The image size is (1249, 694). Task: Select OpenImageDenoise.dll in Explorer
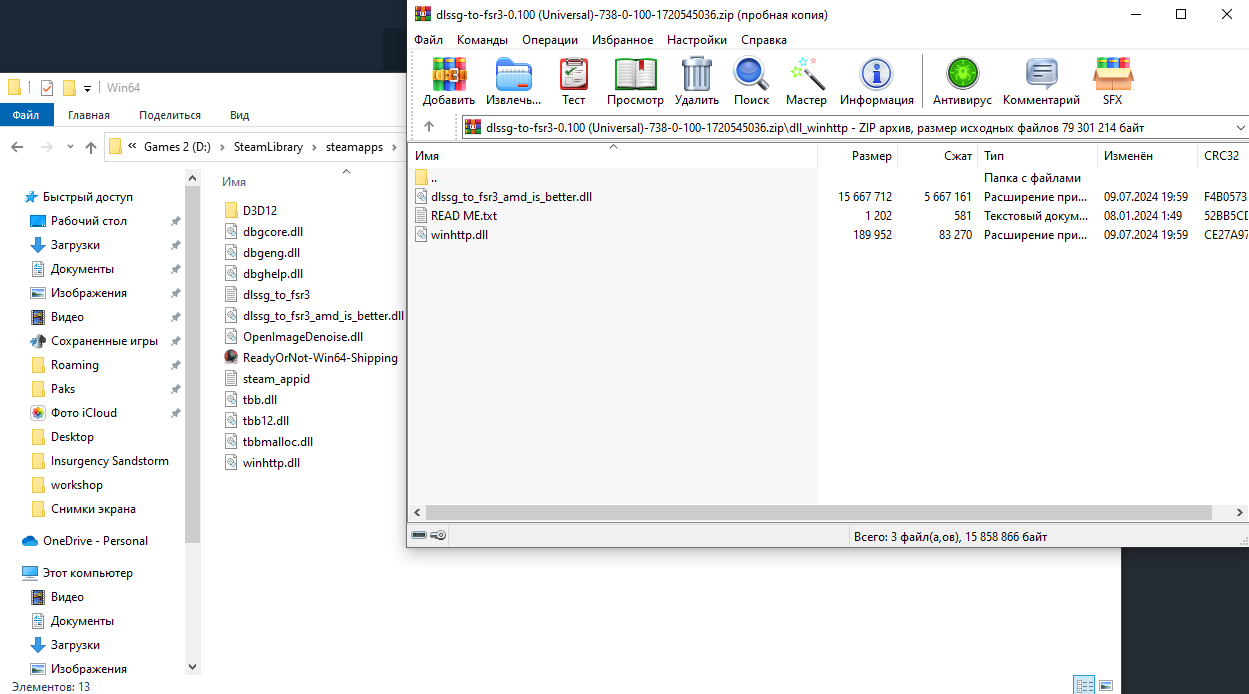pos(303,337)
